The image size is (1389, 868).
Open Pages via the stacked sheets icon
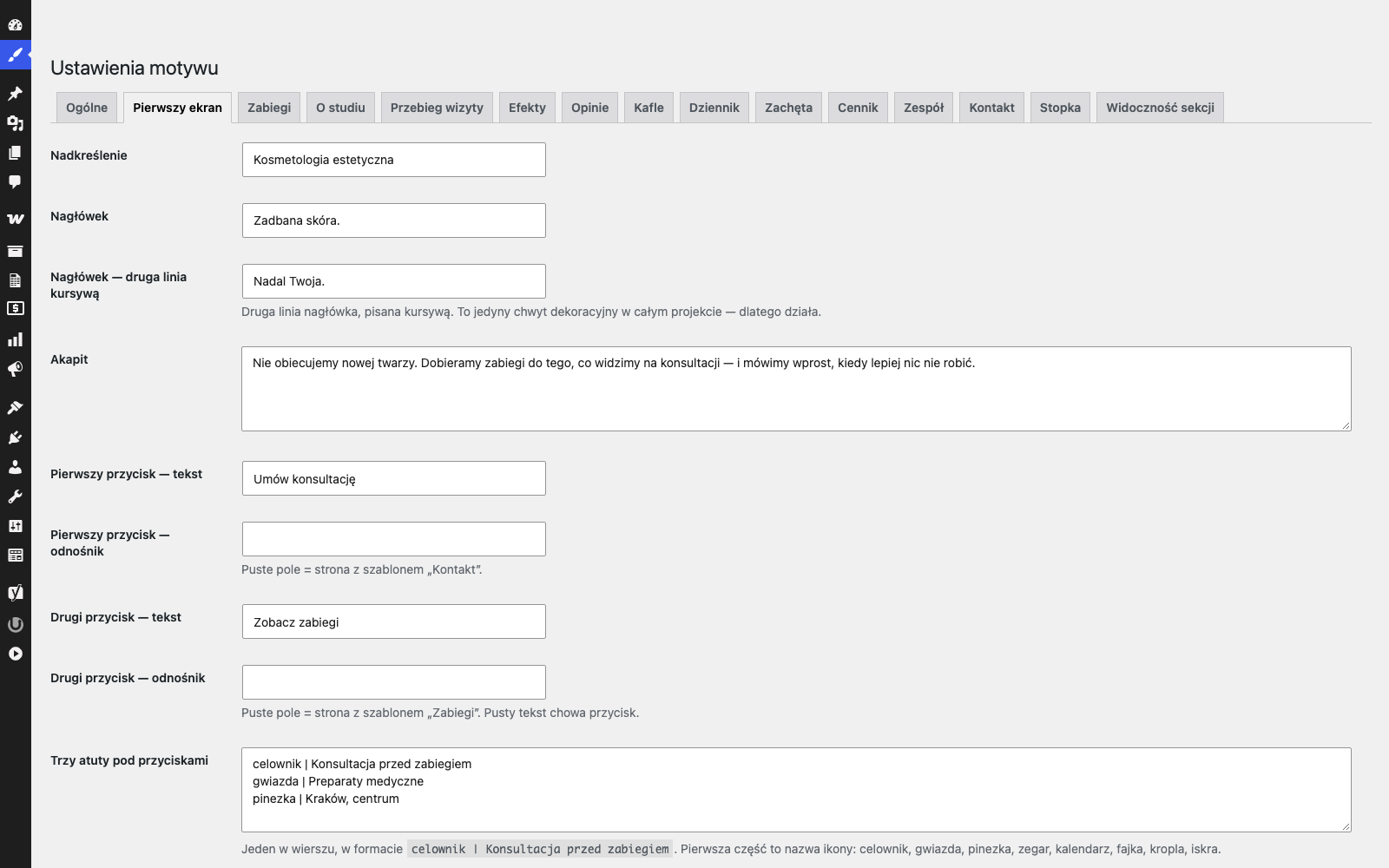[15, 153]
